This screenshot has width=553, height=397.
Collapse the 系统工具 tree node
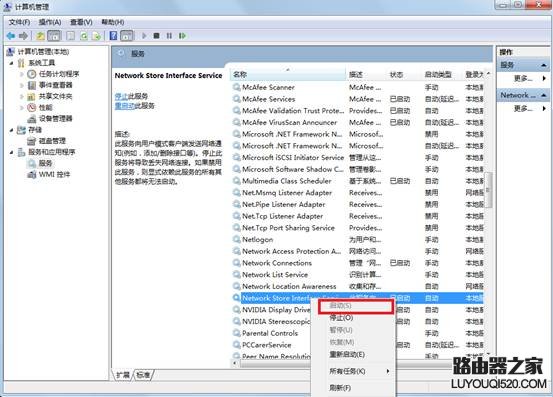coord(11,63)
